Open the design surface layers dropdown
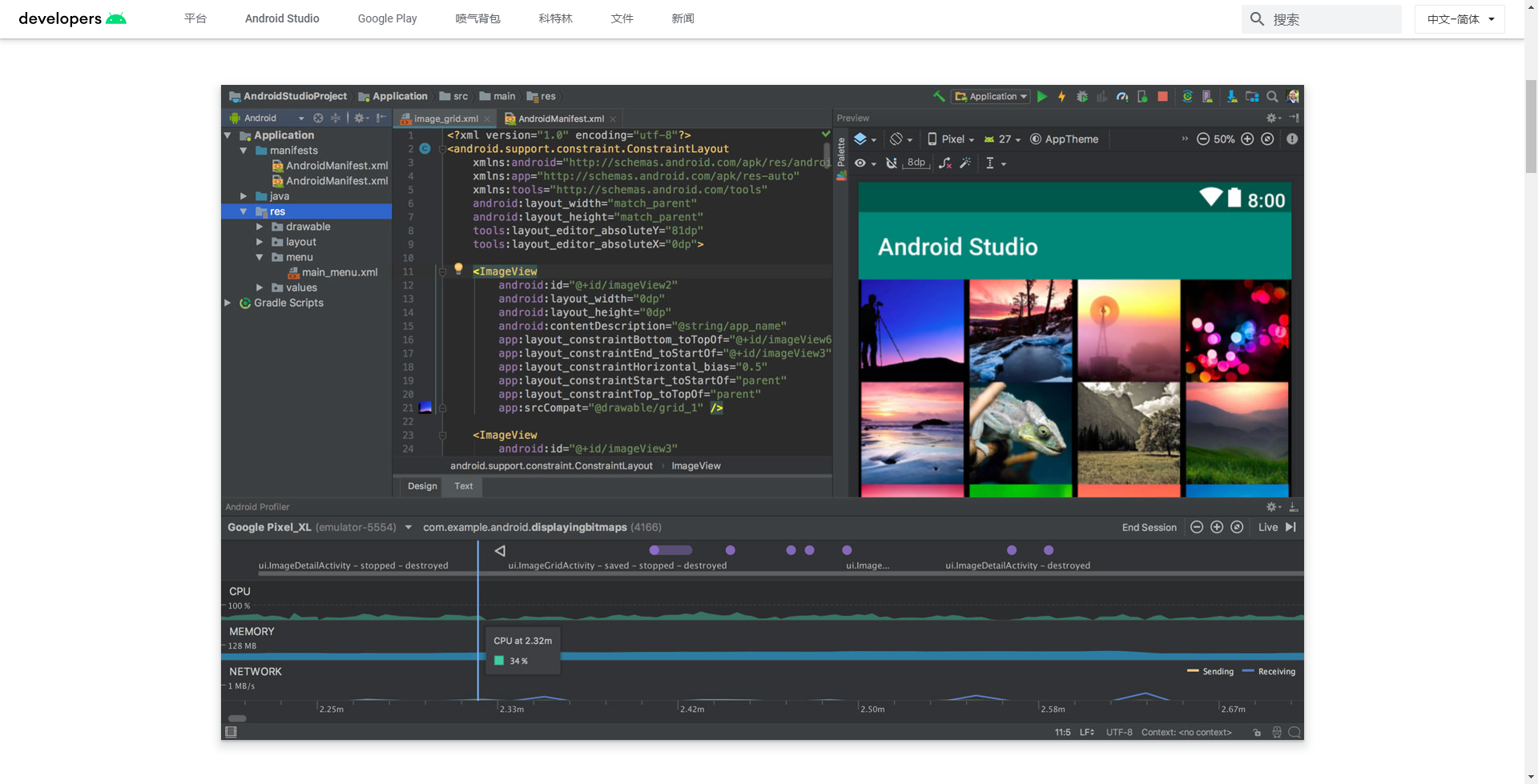Image resolution: width=1538 pixels, height=784 pixels. [x=864, y=139]
